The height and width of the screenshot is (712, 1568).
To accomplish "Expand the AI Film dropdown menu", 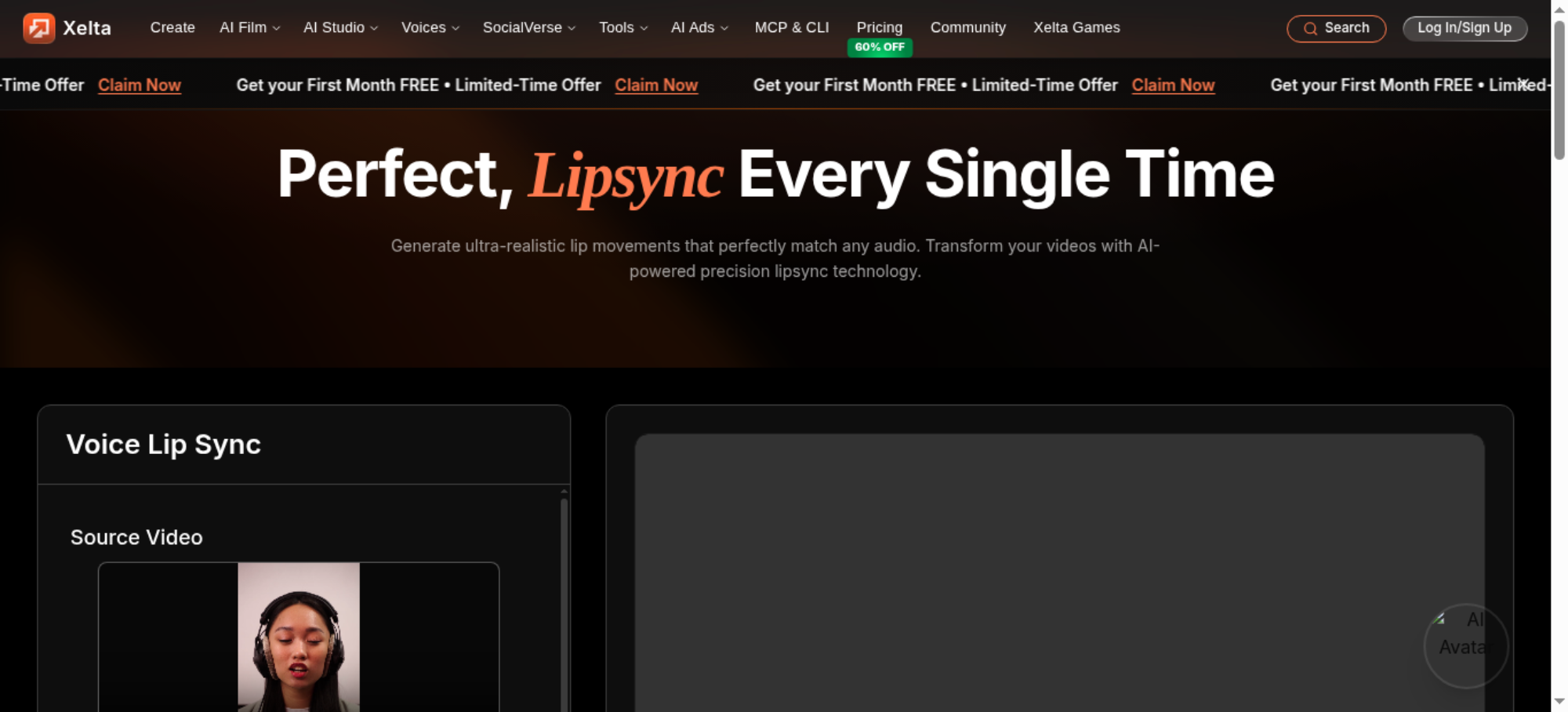I will click(249, 27).
